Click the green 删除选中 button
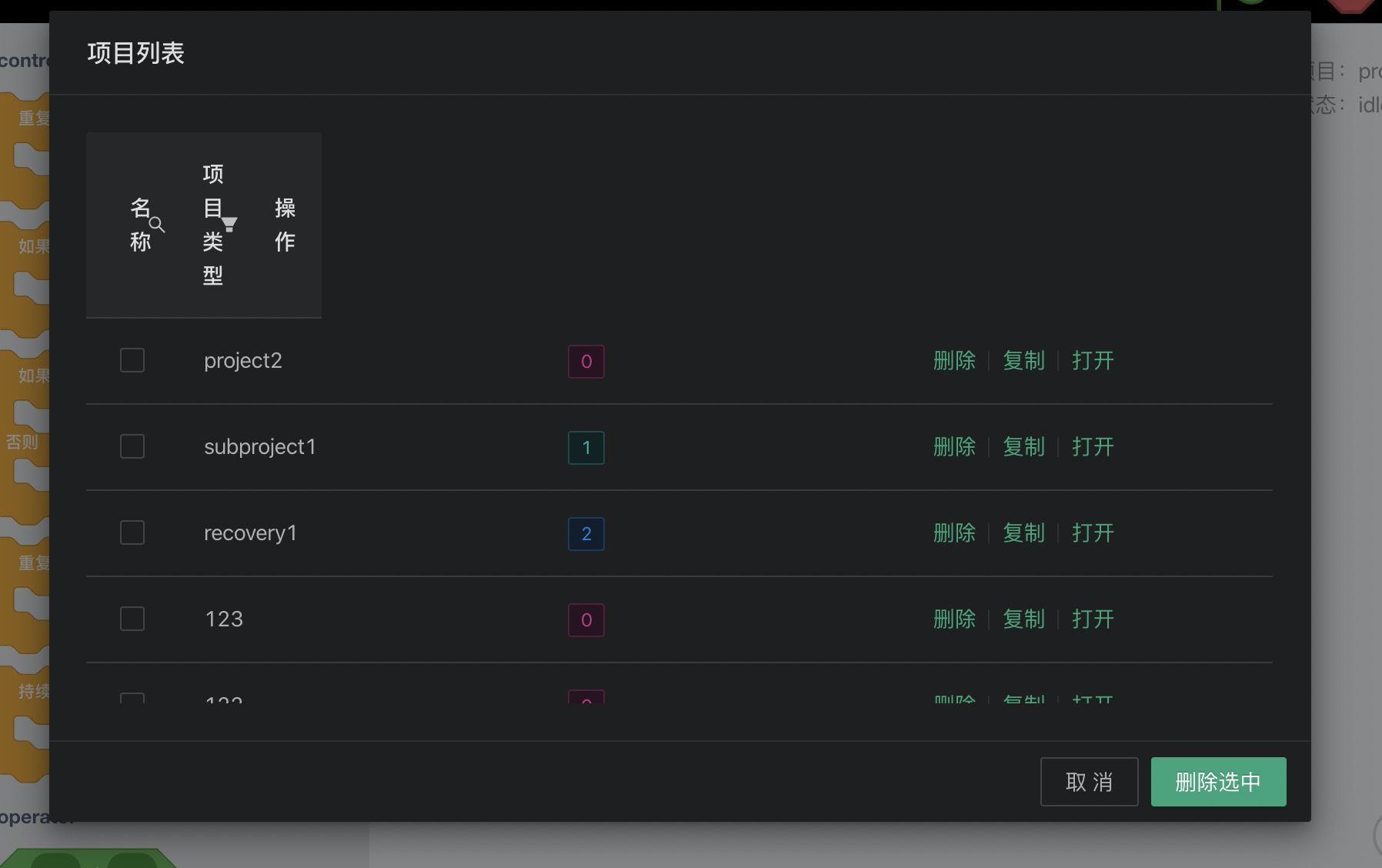 click(1217, 782)
